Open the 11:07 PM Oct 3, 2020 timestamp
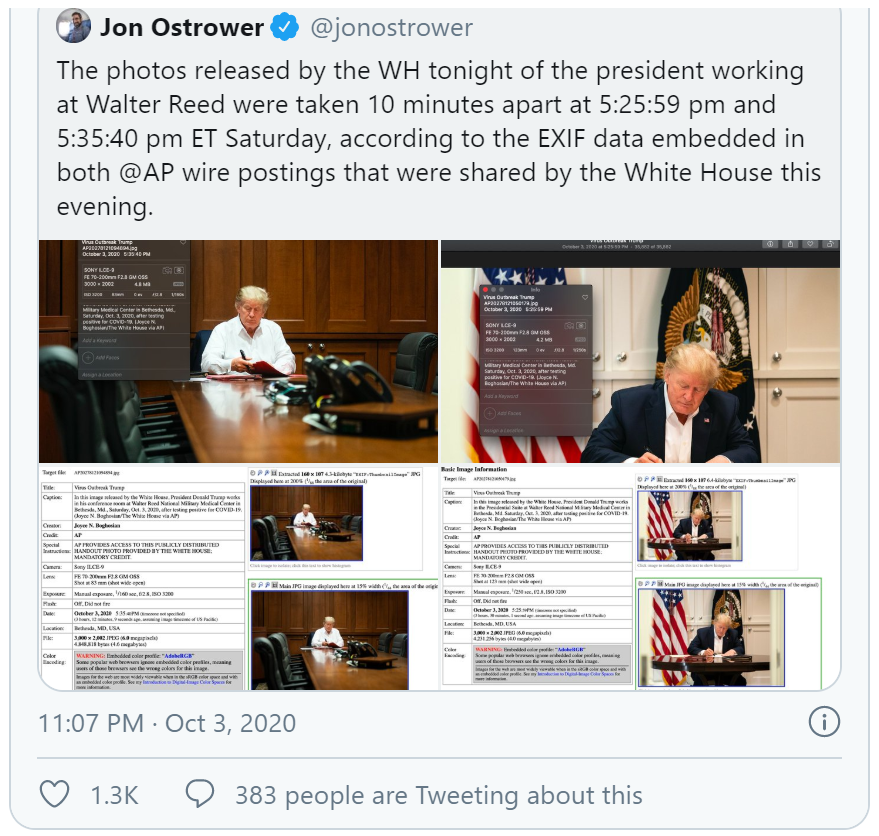879x836 pixels. 167,723
